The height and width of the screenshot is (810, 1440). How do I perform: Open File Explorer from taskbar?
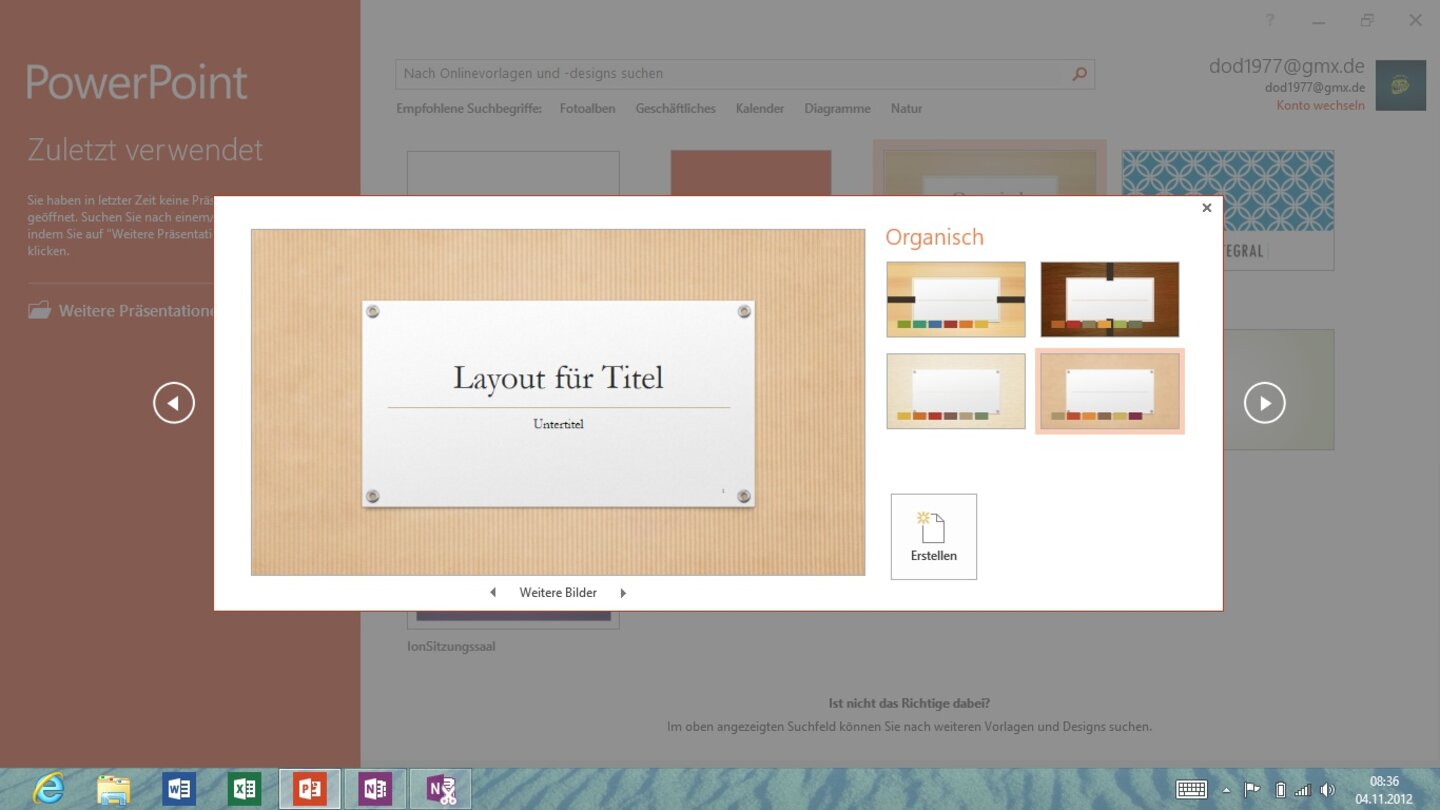(x=113, y=789)
